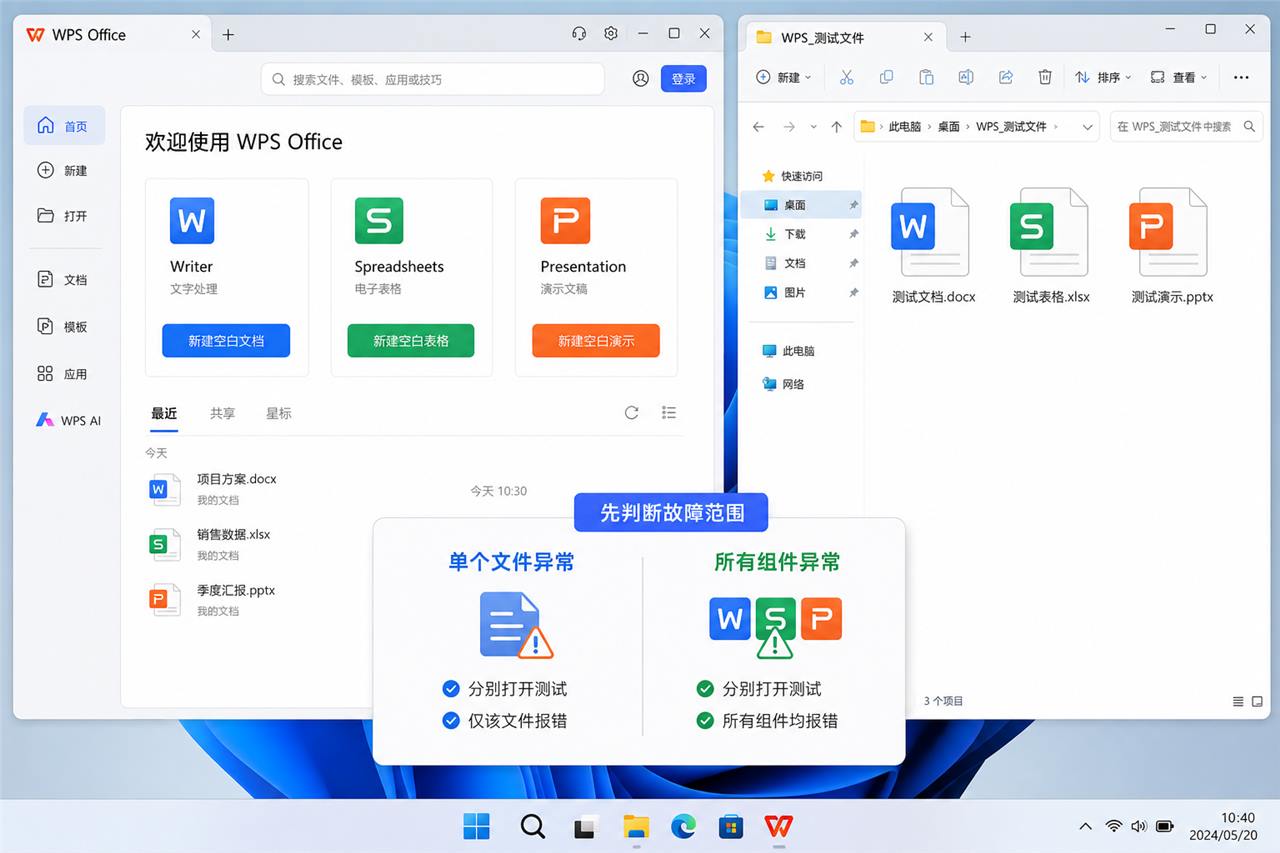This screenshot has width=1280, height=853.
Task: Open WPS AI from the sidebar
Action: point(66,421)
